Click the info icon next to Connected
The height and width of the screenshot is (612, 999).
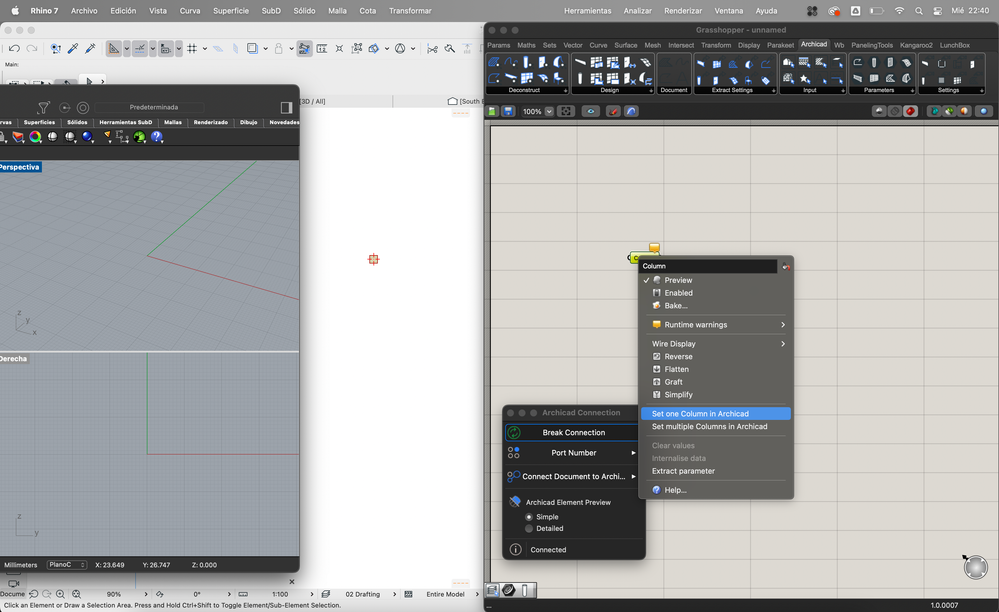[516, 549]
